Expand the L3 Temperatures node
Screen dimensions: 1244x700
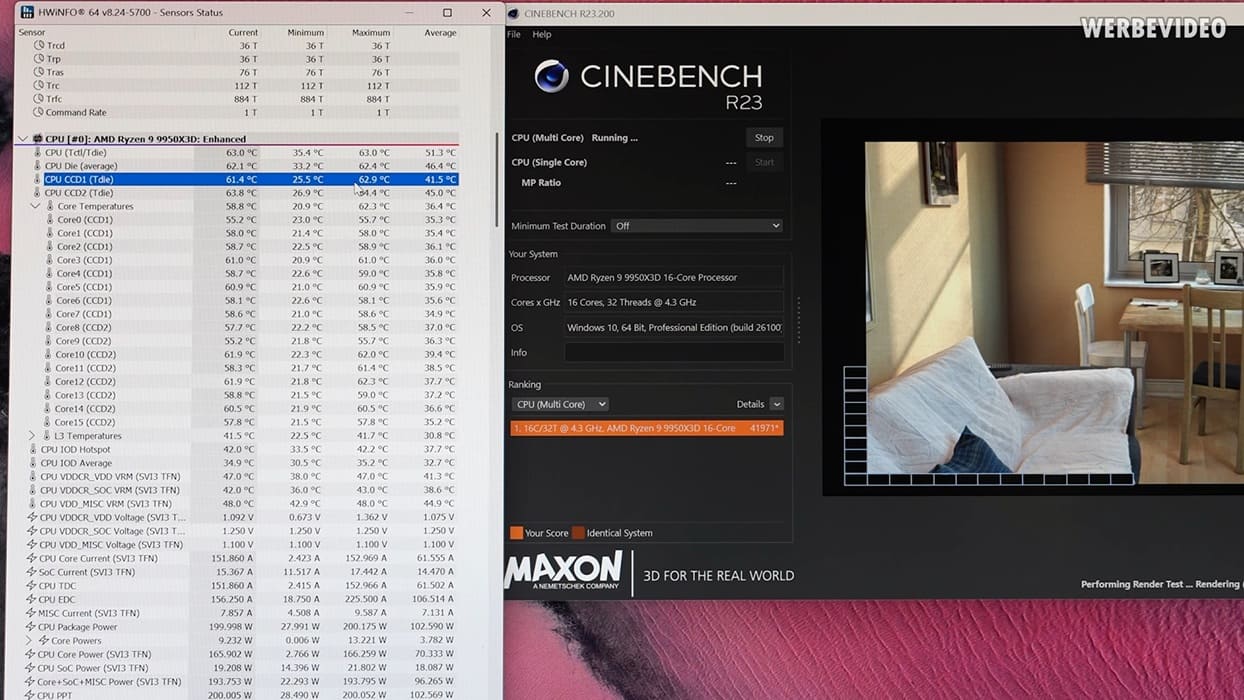pyautogui.click(x=32, y=436)
